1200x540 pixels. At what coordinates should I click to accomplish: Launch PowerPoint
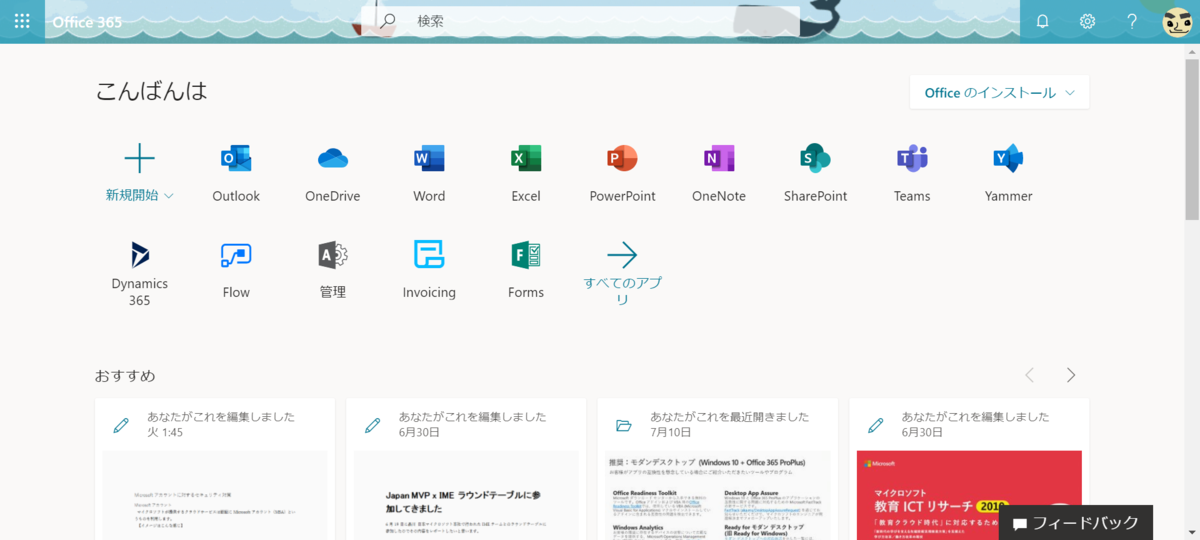click(622, 173)
